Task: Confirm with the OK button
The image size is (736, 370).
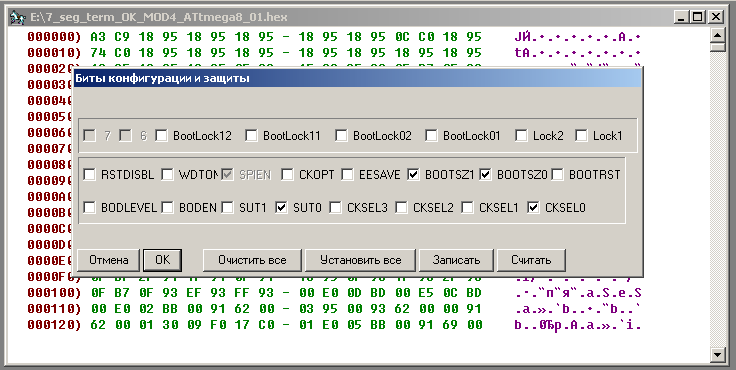Action: [x=162, y=260]
